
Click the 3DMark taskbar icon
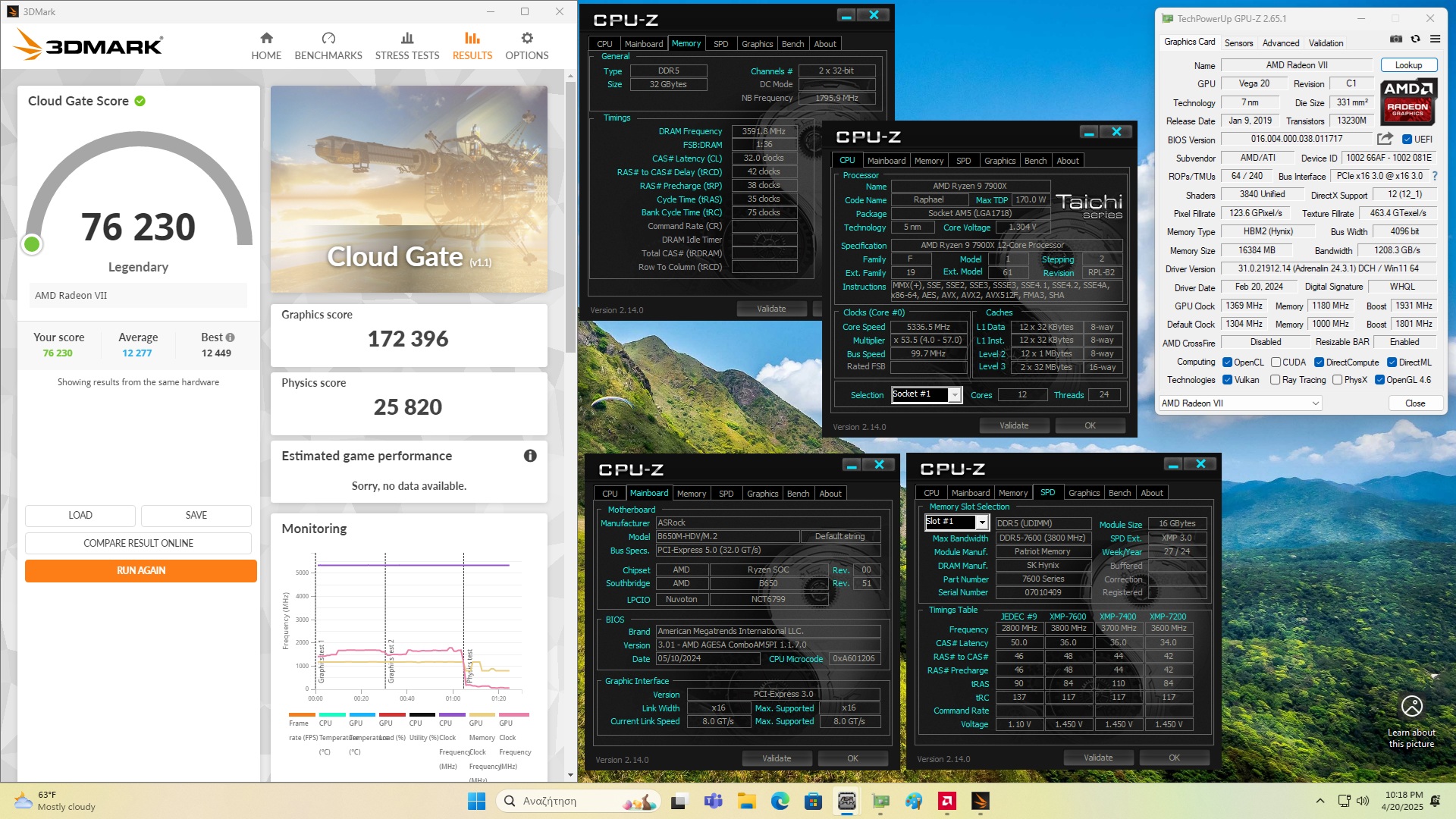(x=981, y=801)
